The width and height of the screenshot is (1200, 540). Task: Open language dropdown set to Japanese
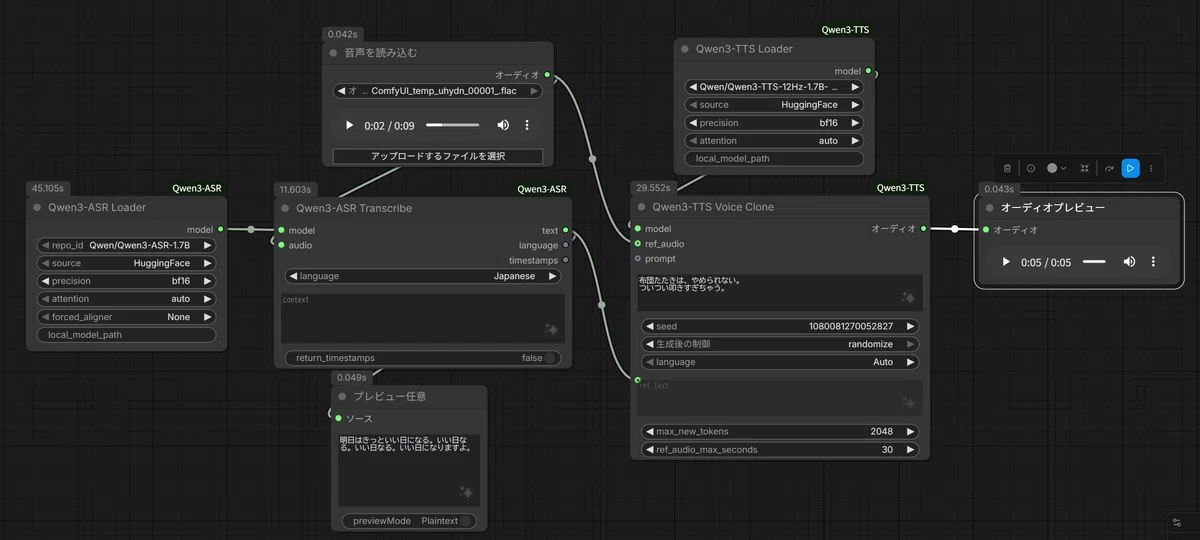tap(423, 276)
